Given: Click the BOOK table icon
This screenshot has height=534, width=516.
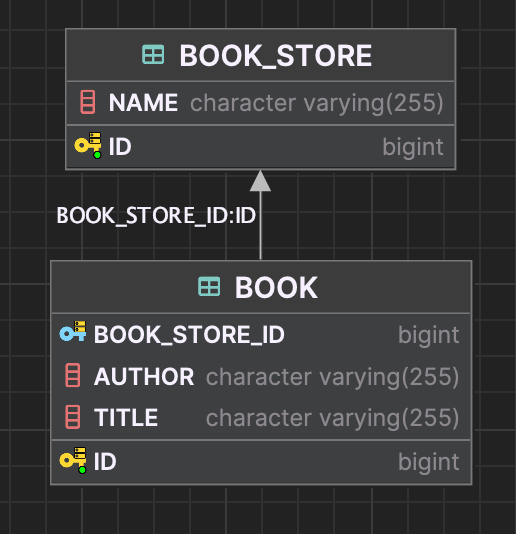Looking at the screenshot, I should coord(209,286).
